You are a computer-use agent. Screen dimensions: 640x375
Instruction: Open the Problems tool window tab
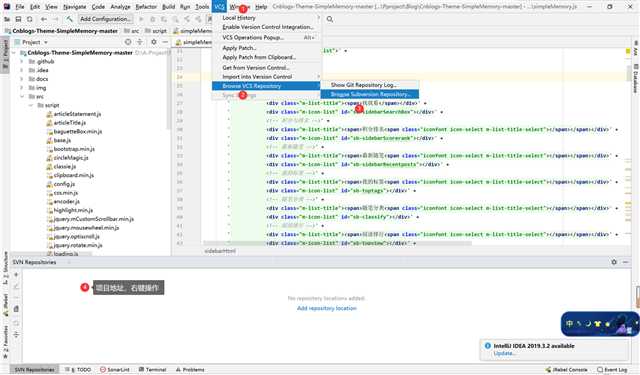[x=190, y=370]
